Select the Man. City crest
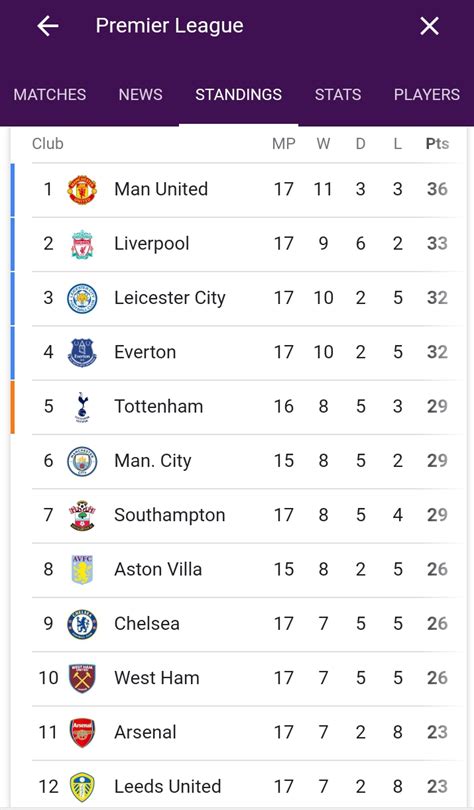This screenshot has width=474, height=810. tap(82, 461)
